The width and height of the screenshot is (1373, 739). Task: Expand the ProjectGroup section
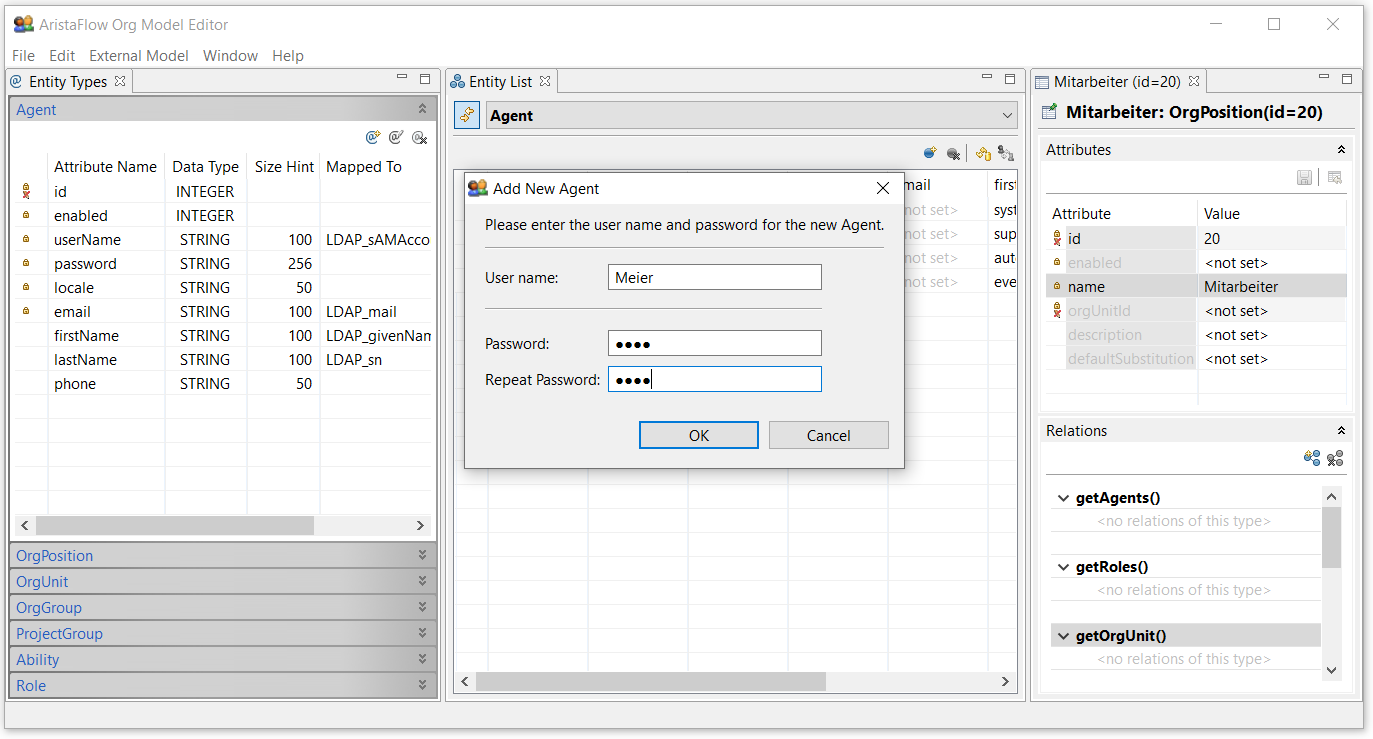pyautogui.click(x=422, y=633)
